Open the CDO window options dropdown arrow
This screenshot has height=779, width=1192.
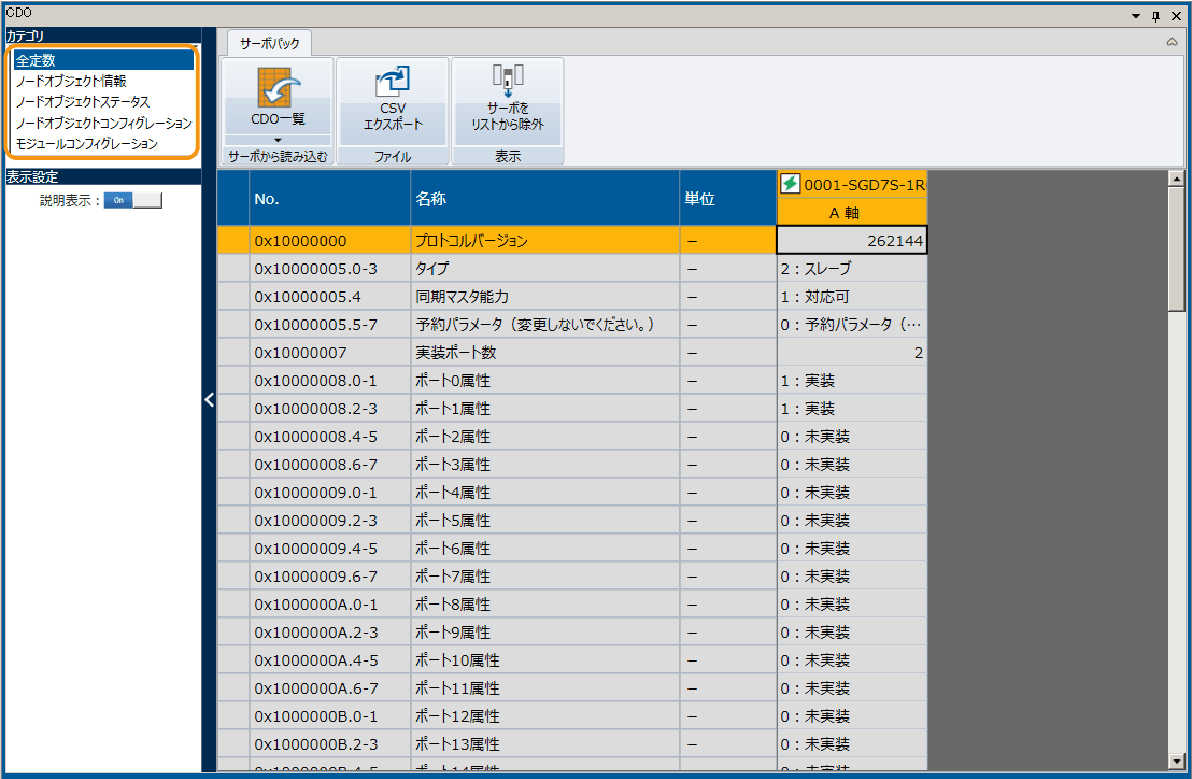pyautogui.click(x=1136, y=16)
